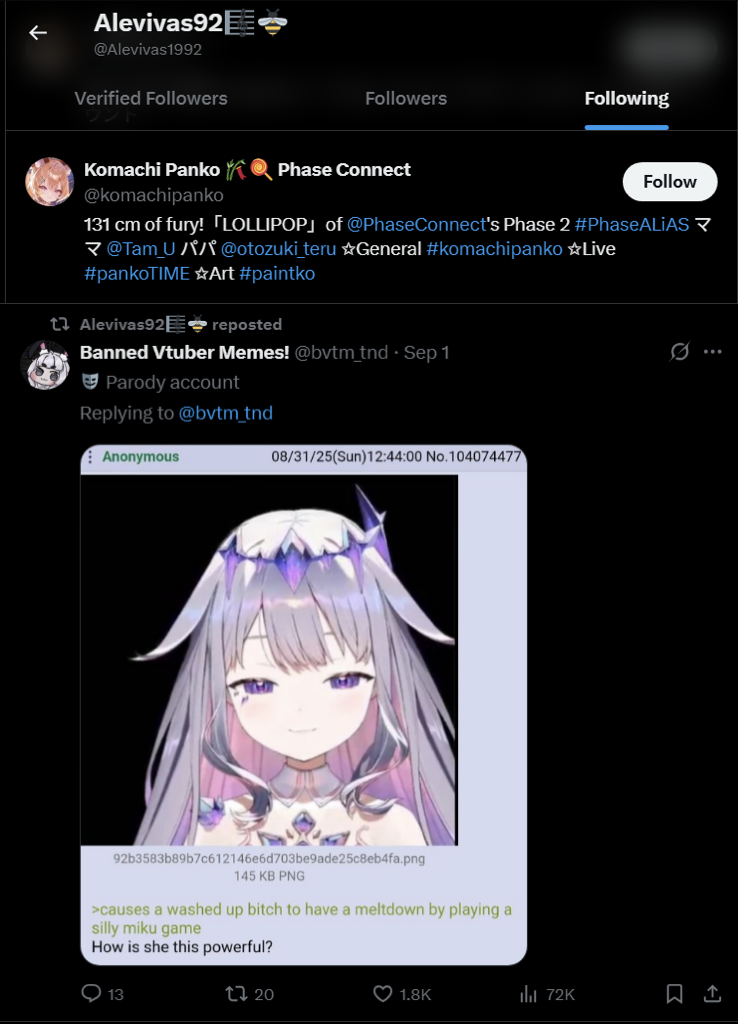Click the reply speech bubble icon
This screenshot has height=1024, width=738.
(x=91, y=993)
